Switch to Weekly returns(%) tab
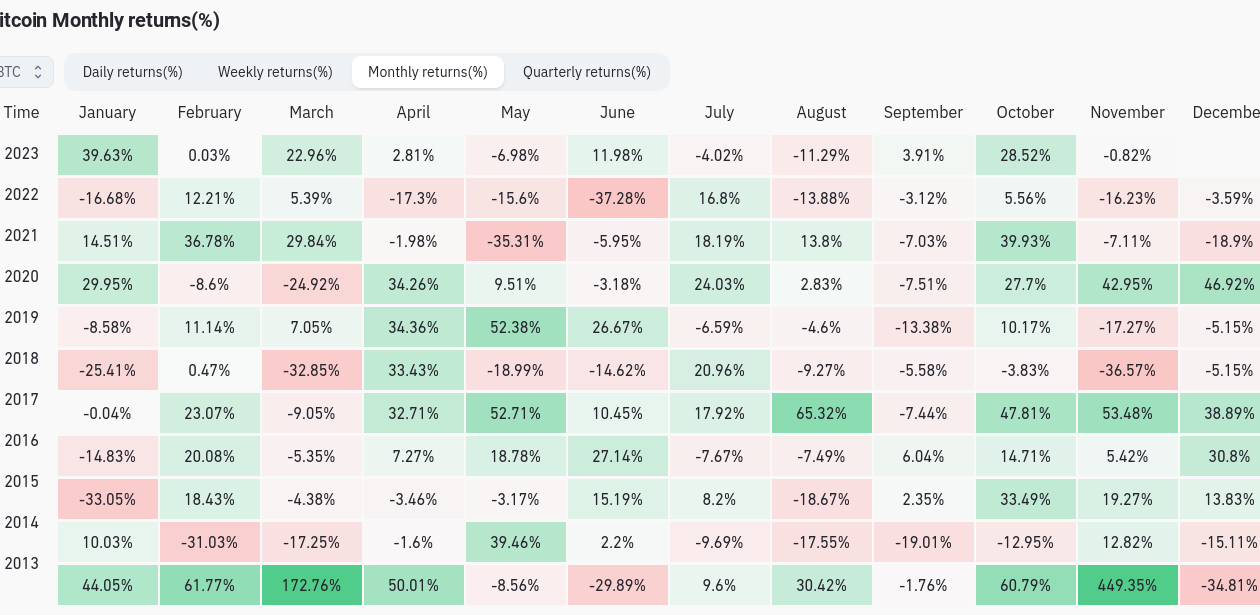 tap(275, 72)
